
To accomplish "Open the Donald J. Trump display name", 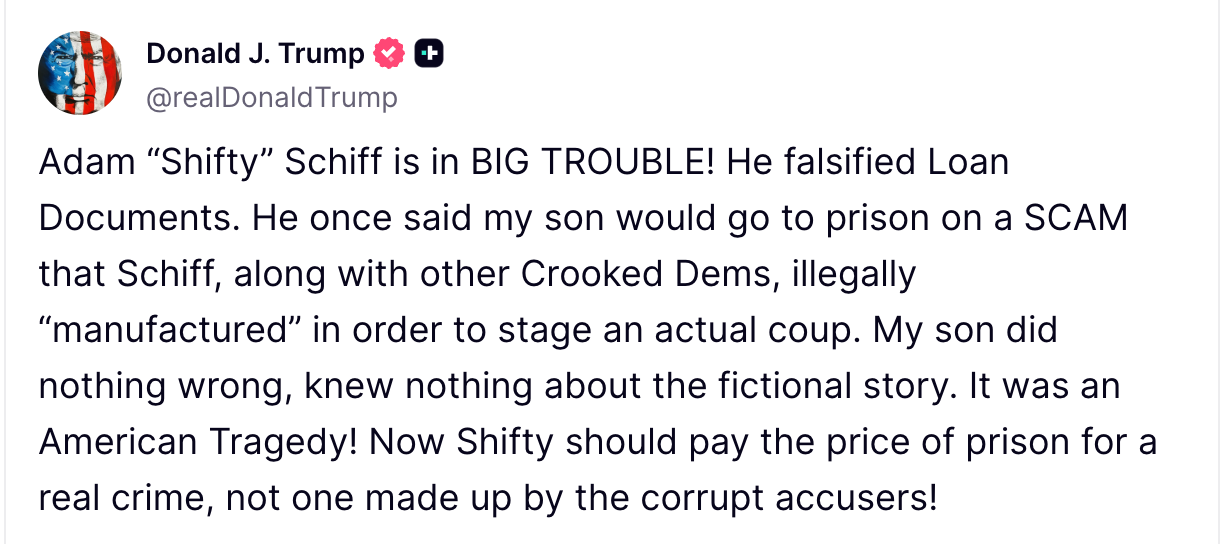I will (x=255, y=53).
